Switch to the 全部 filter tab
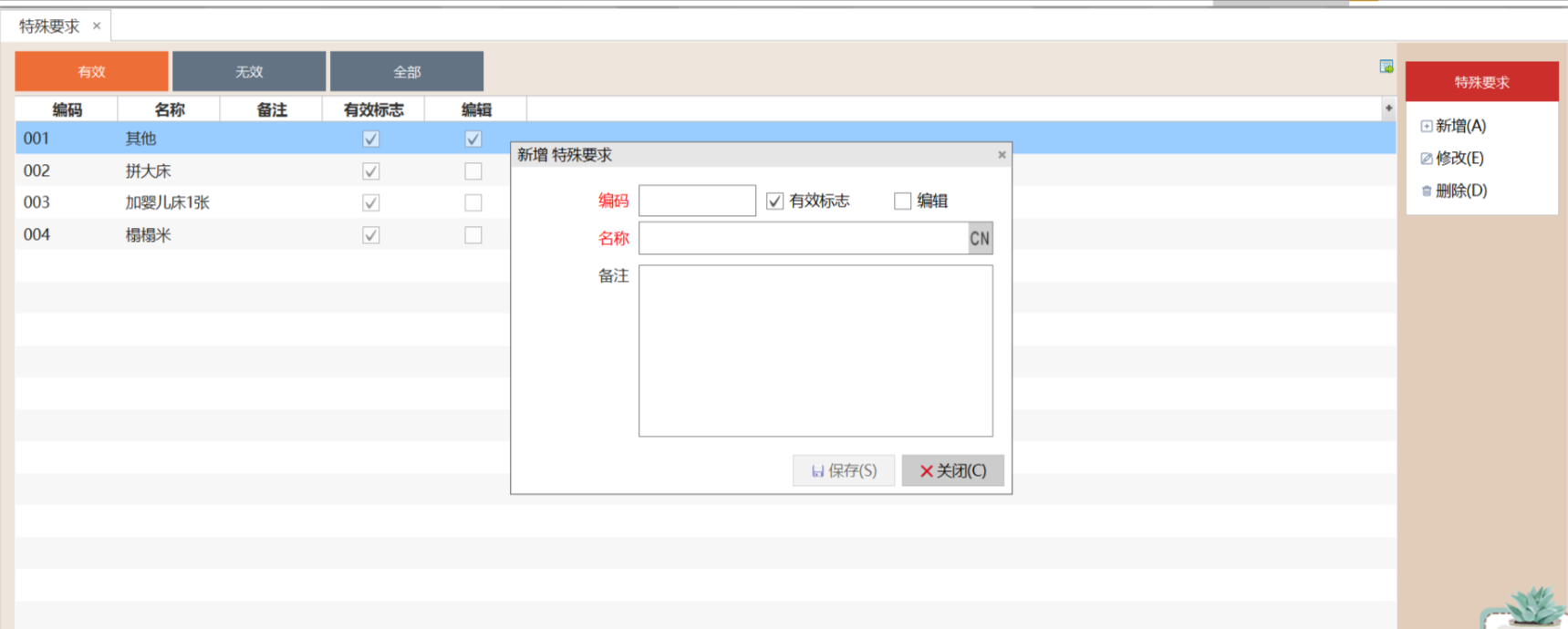Screen dimensions: 1568x629 [x=407, y=71]
